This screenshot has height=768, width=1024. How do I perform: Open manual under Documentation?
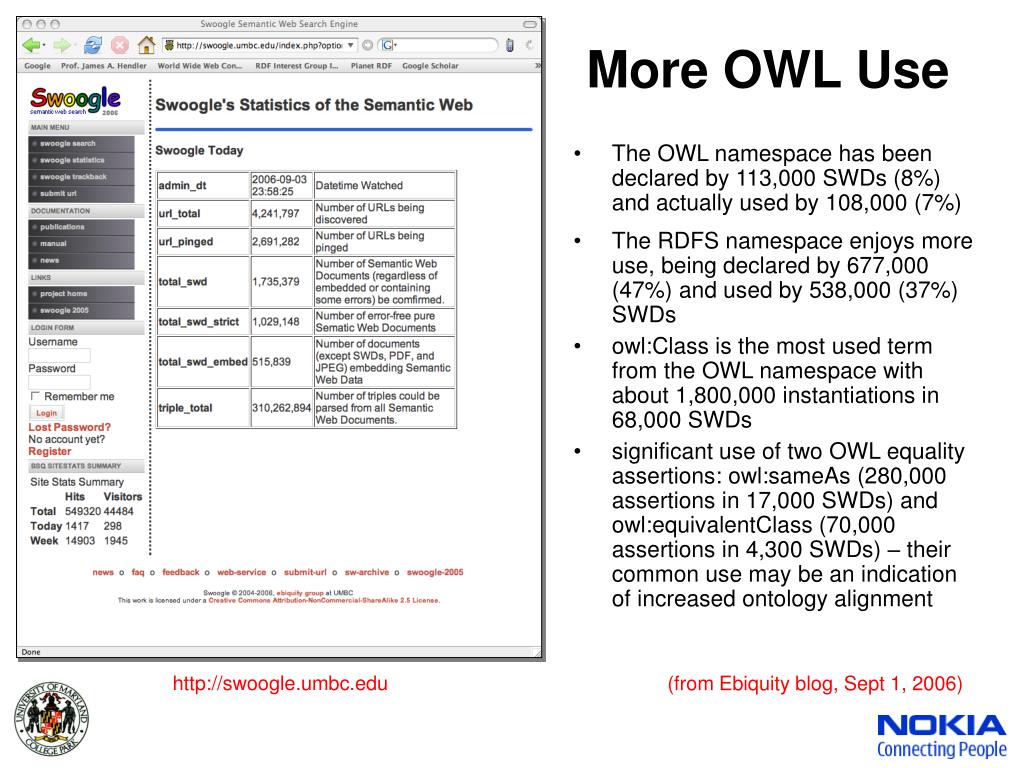tap(82, 244)
